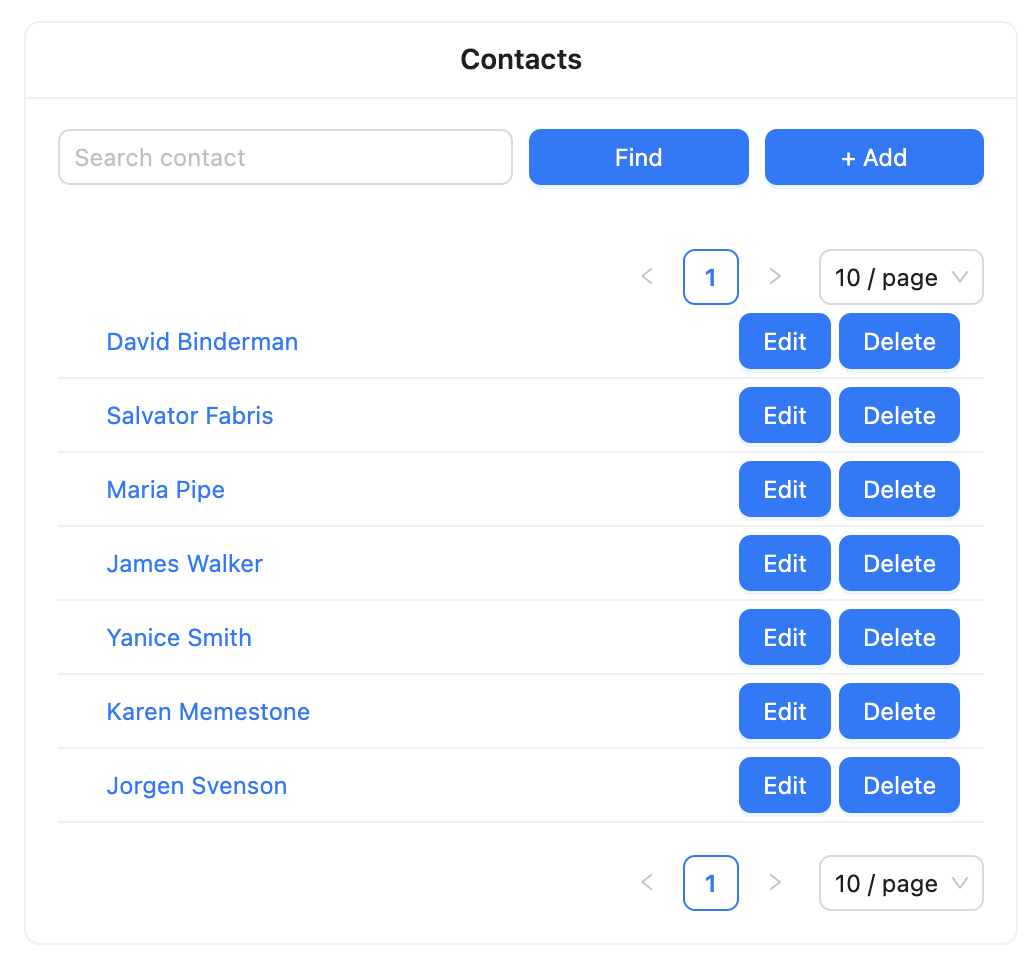Select page 1 in bottom pagination
This screenshot has width=1036, height=968.
[x=711, y=883]
